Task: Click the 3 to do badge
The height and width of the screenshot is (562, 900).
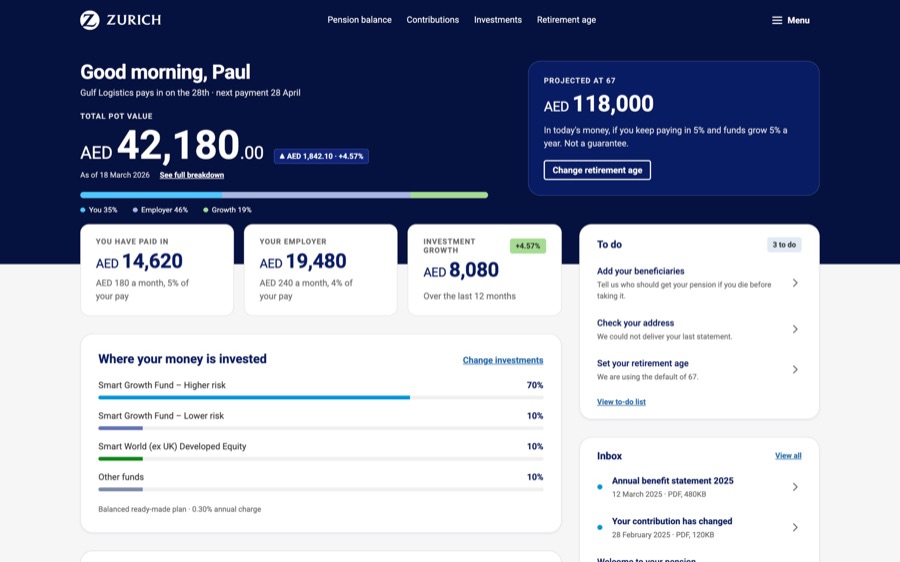Action: (x=784, y=245)
